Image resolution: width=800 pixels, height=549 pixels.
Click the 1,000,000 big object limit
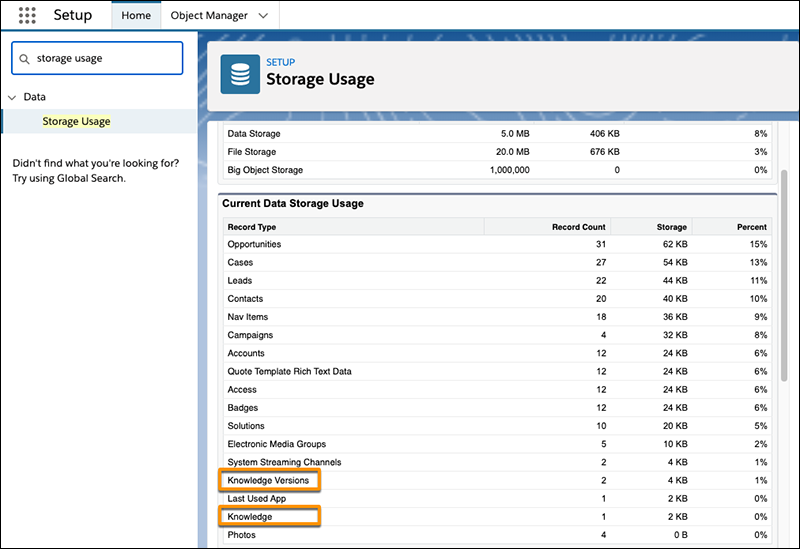click(x=509, y=170)
